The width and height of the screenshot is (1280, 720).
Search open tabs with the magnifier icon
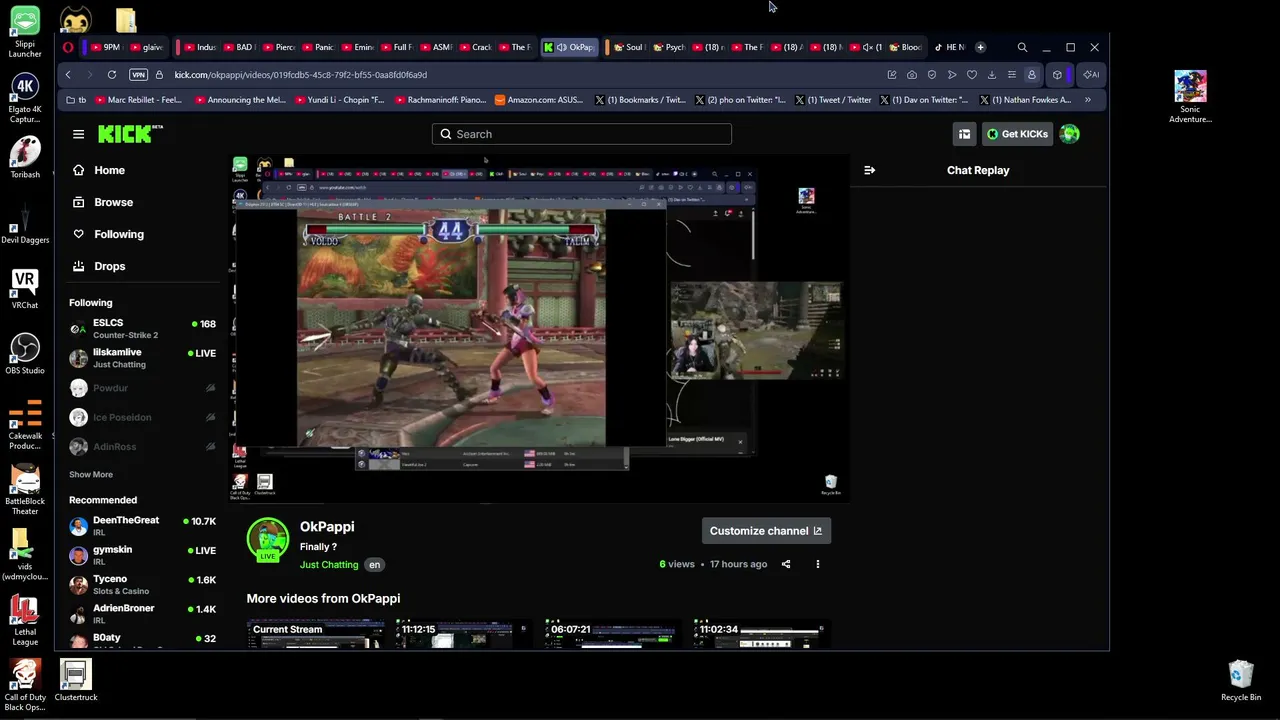1022,47
